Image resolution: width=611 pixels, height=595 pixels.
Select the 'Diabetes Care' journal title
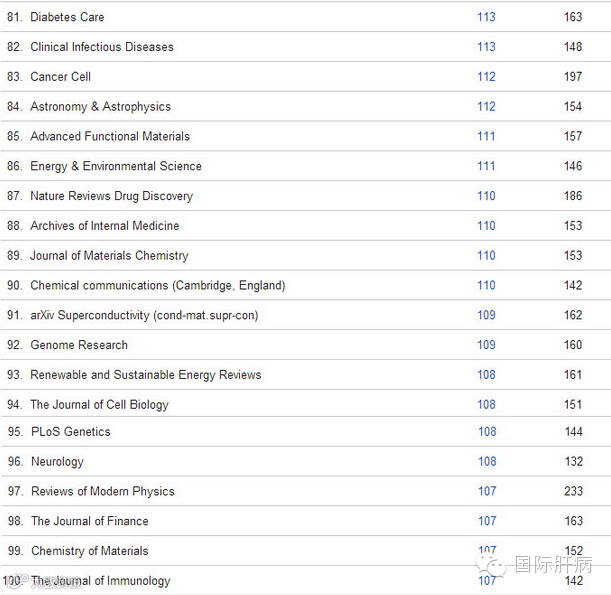67,17
